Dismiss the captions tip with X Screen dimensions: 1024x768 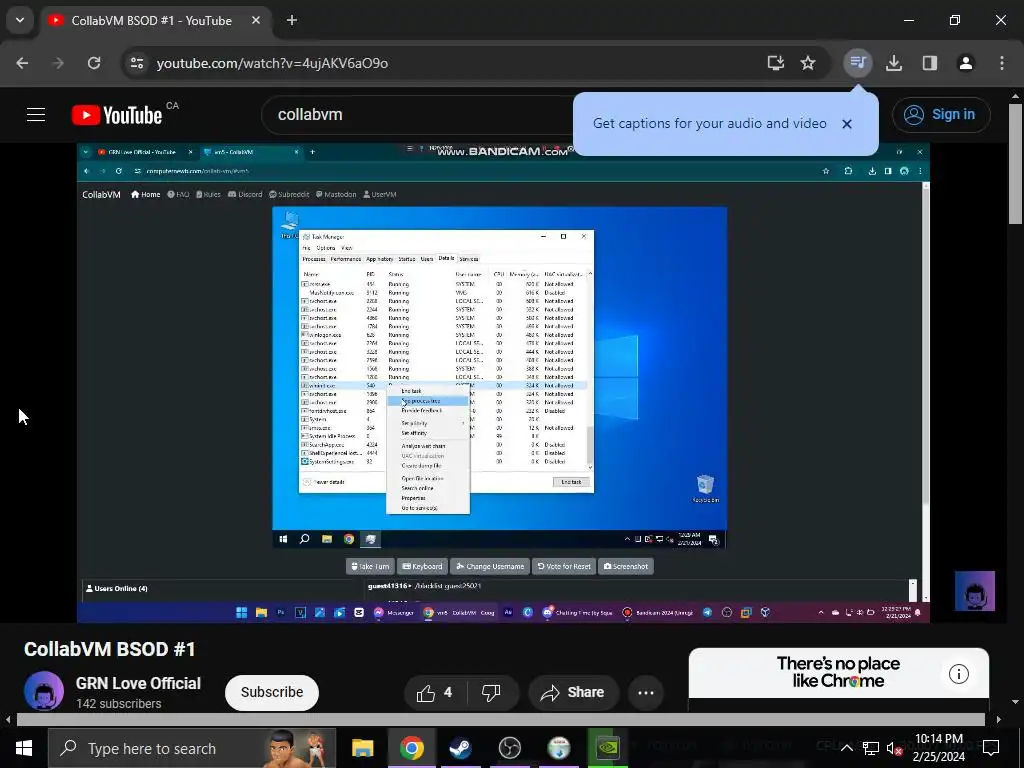click(x=847, y=124)
